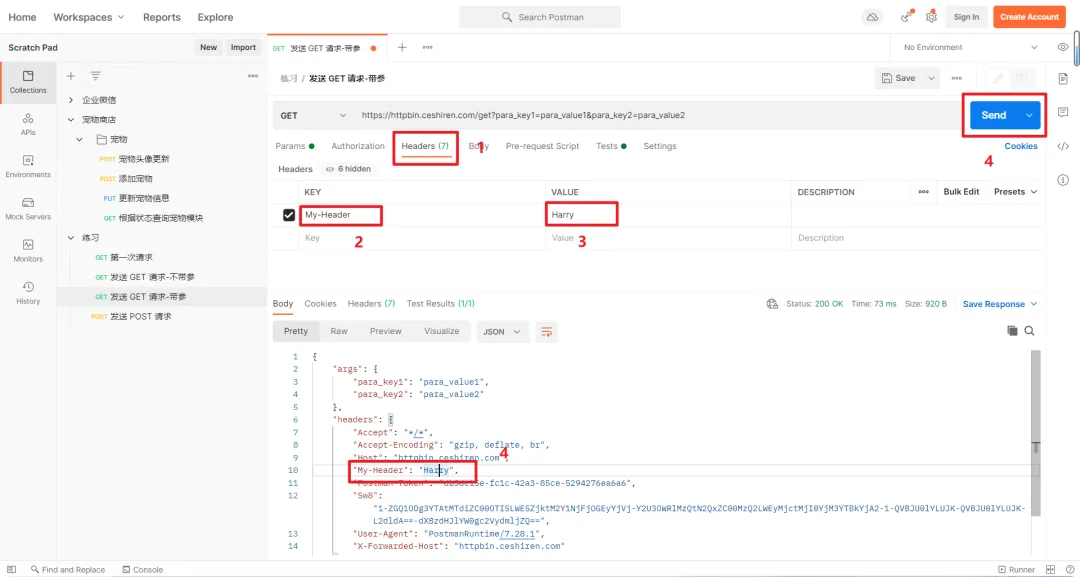Viewport: 1080px width, 577px height.
Task: Expand the 企业微信 collection
Action: coord(71,100)
